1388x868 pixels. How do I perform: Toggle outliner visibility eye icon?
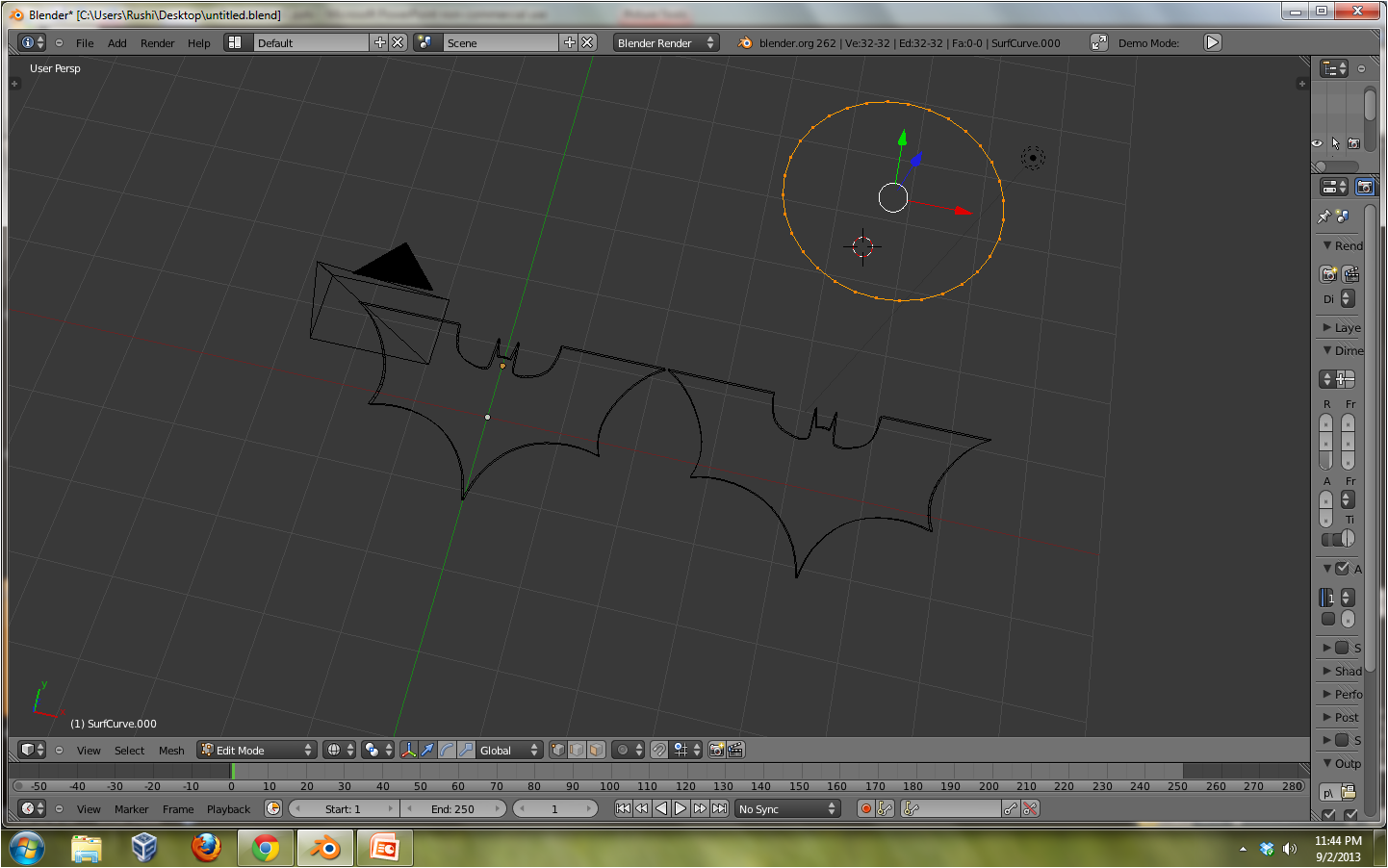(x=1317, y=143)
